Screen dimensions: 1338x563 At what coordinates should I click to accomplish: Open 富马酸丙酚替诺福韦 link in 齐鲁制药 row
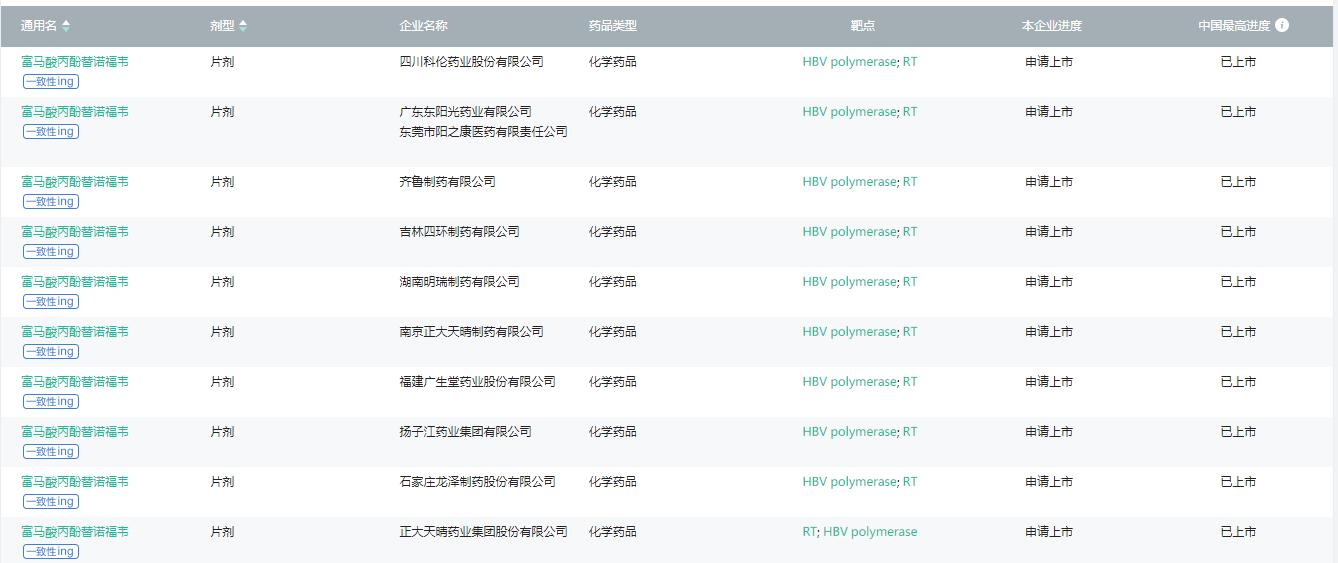[75, 182]
